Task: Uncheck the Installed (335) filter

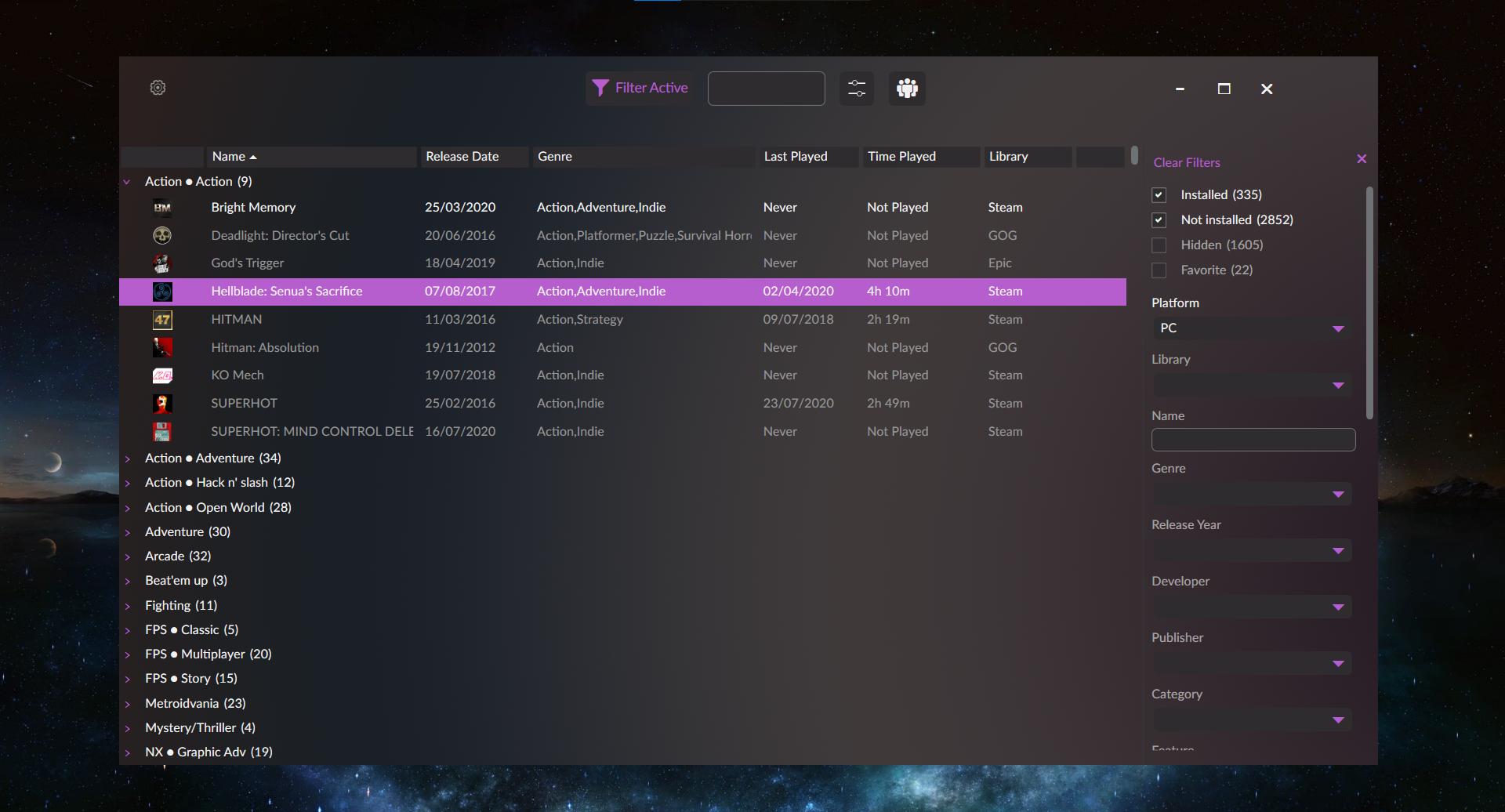Action: click(x=1159, y=195)
